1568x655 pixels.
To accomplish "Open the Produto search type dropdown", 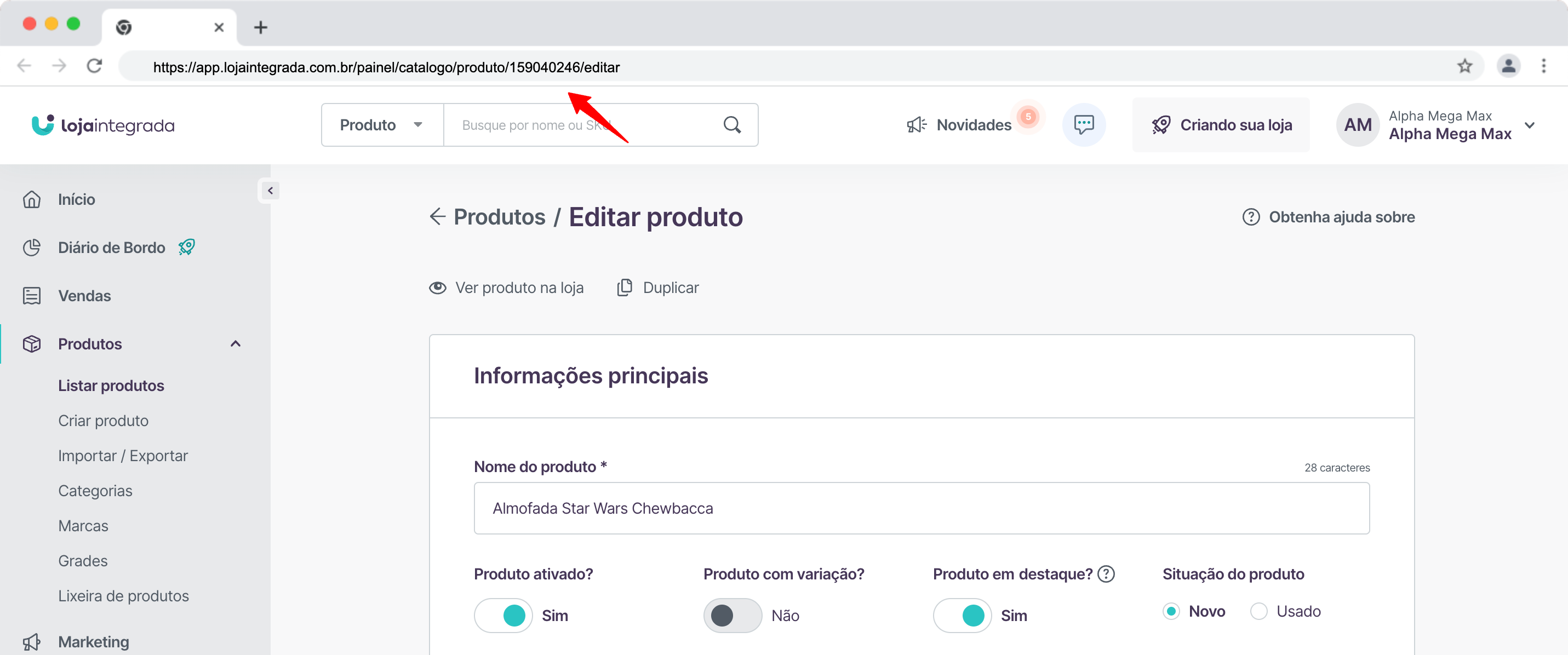I will (x=382, y=125).
